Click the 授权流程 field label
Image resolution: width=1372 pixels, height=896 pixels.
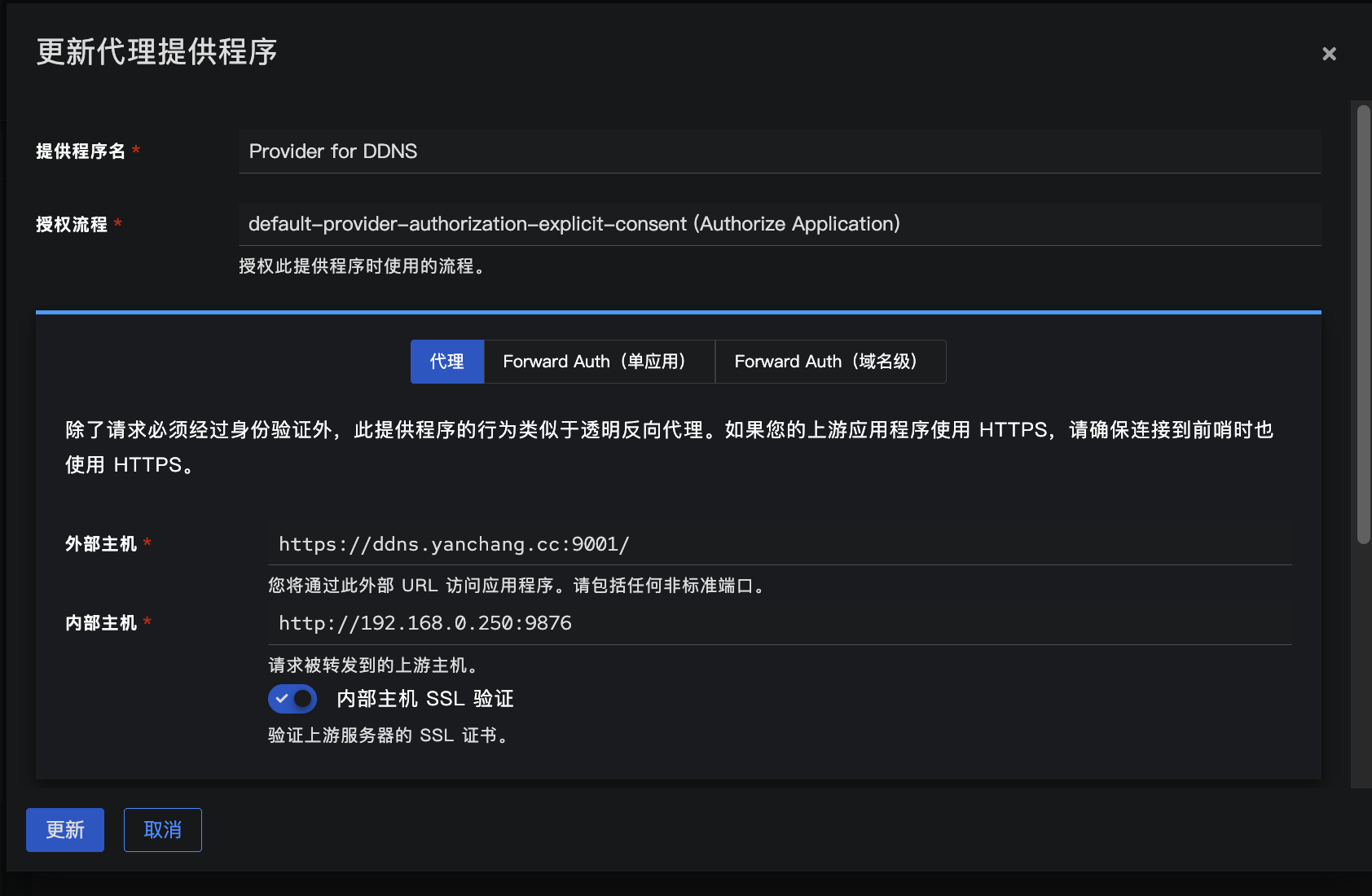coord(72,225)
